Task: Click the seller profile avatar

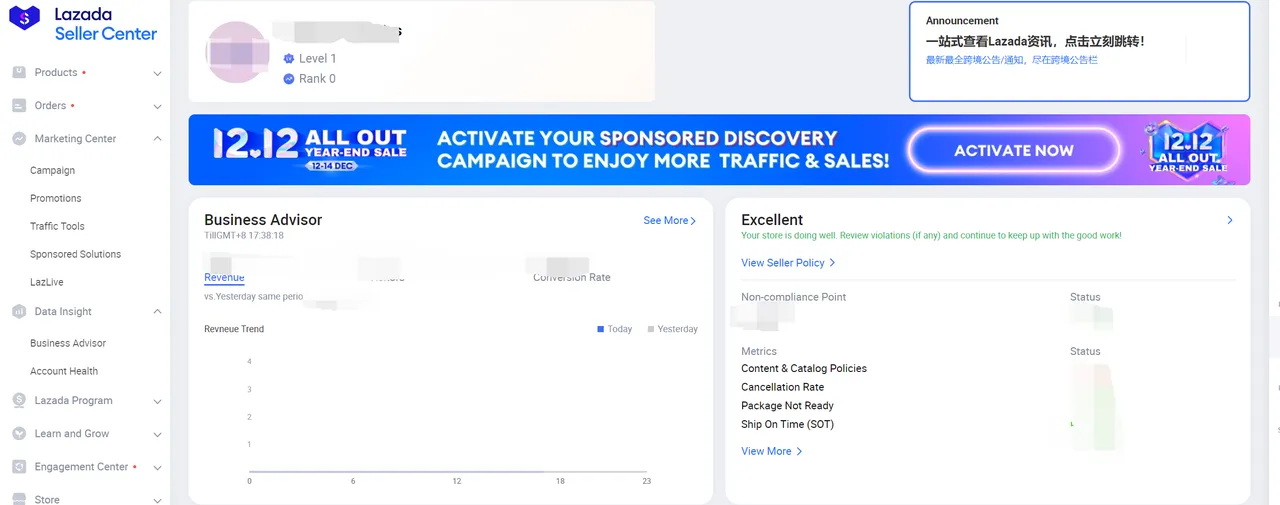Action: click(237, 52)
